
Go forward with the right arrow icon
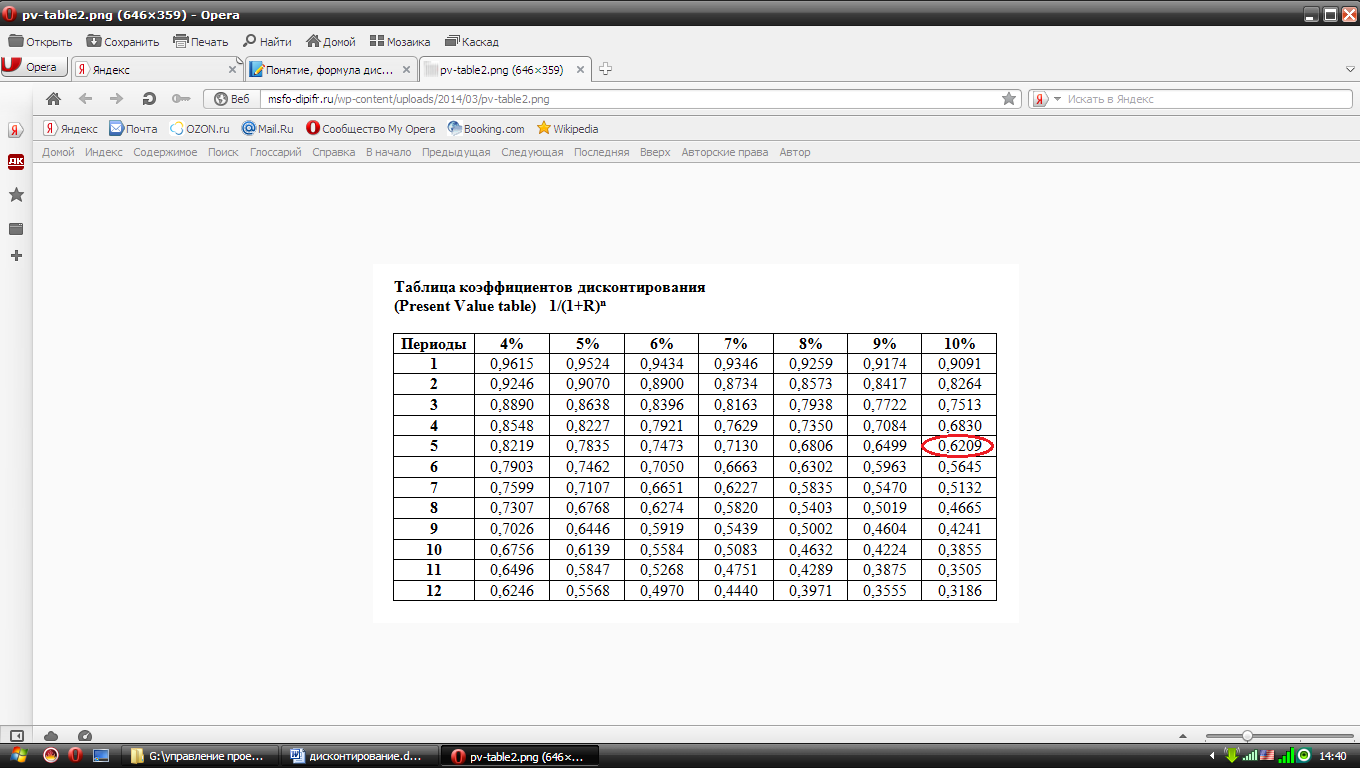pos(116,99)
